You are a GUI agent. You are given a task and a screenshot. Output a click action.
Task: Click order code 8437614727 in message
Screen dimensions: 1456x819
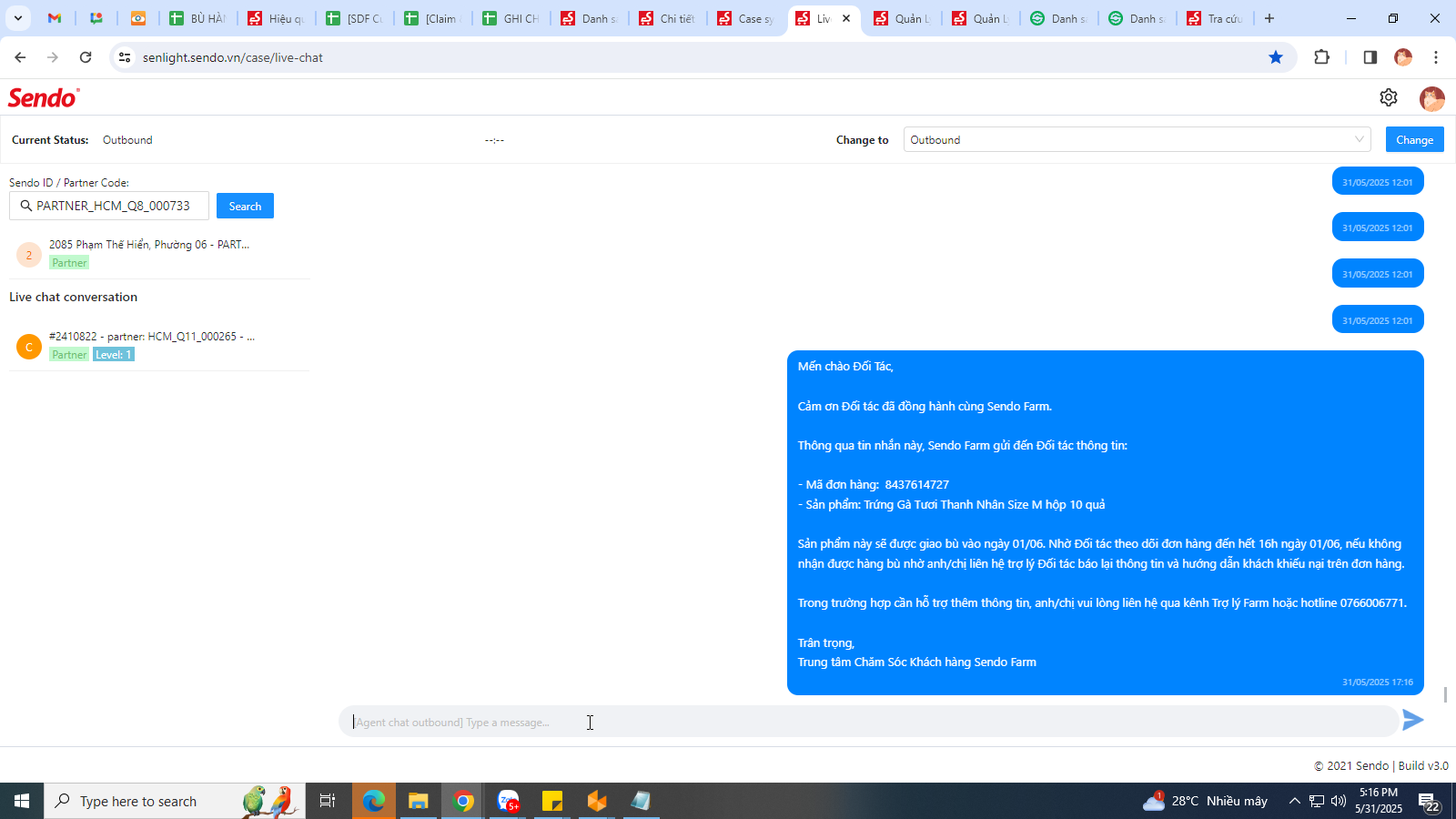pos(916,485)
